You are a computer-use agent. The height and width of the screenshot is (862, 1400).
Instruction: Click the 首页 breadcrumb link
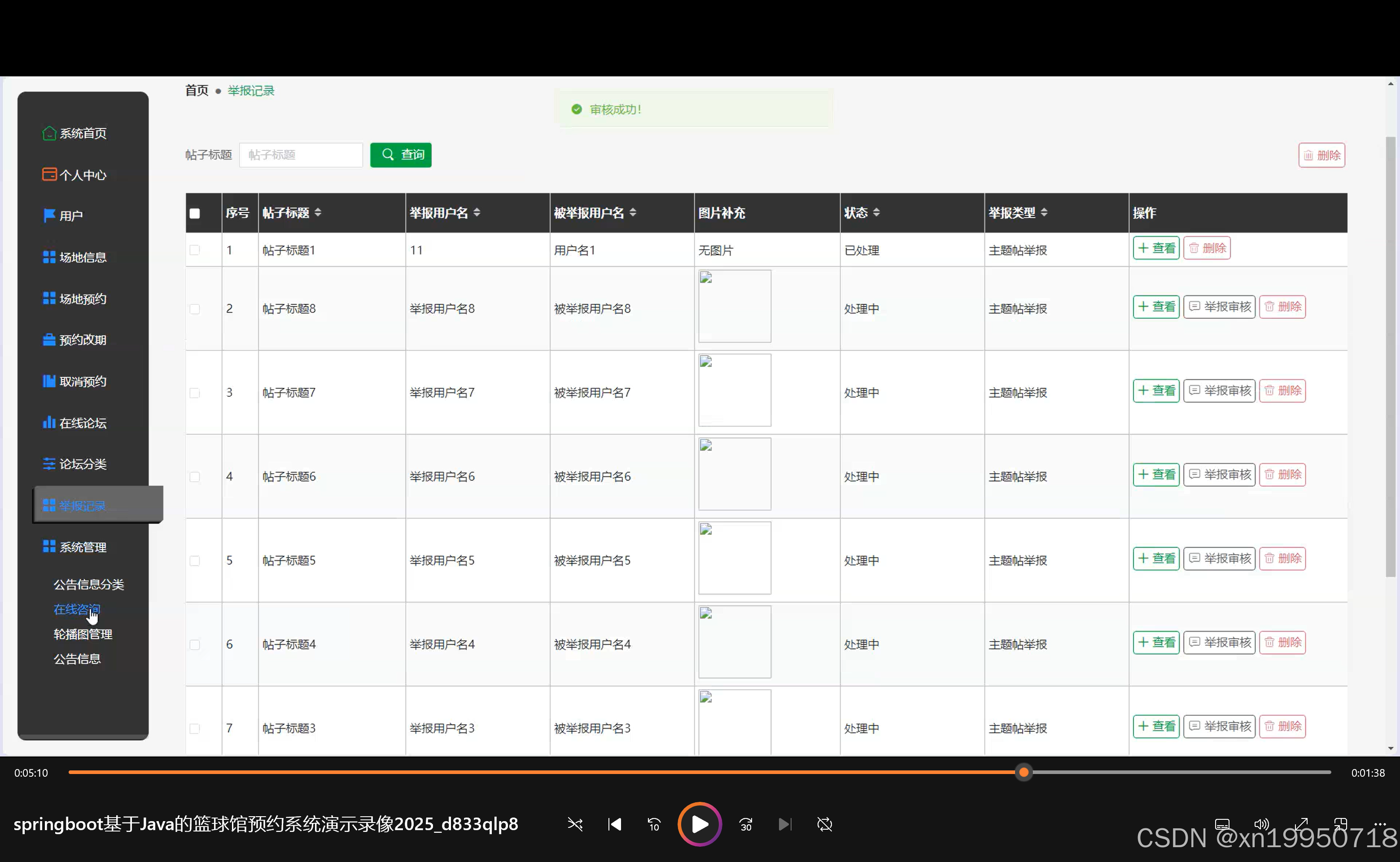[197, 91]
